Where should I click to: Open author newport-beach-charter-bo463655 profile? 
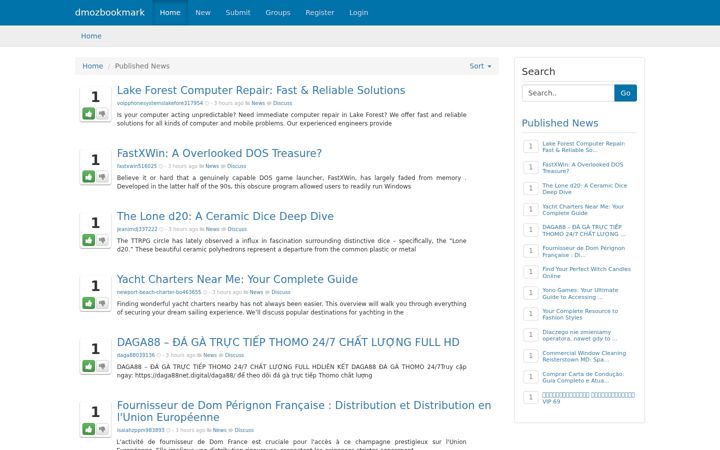point(158,292)
